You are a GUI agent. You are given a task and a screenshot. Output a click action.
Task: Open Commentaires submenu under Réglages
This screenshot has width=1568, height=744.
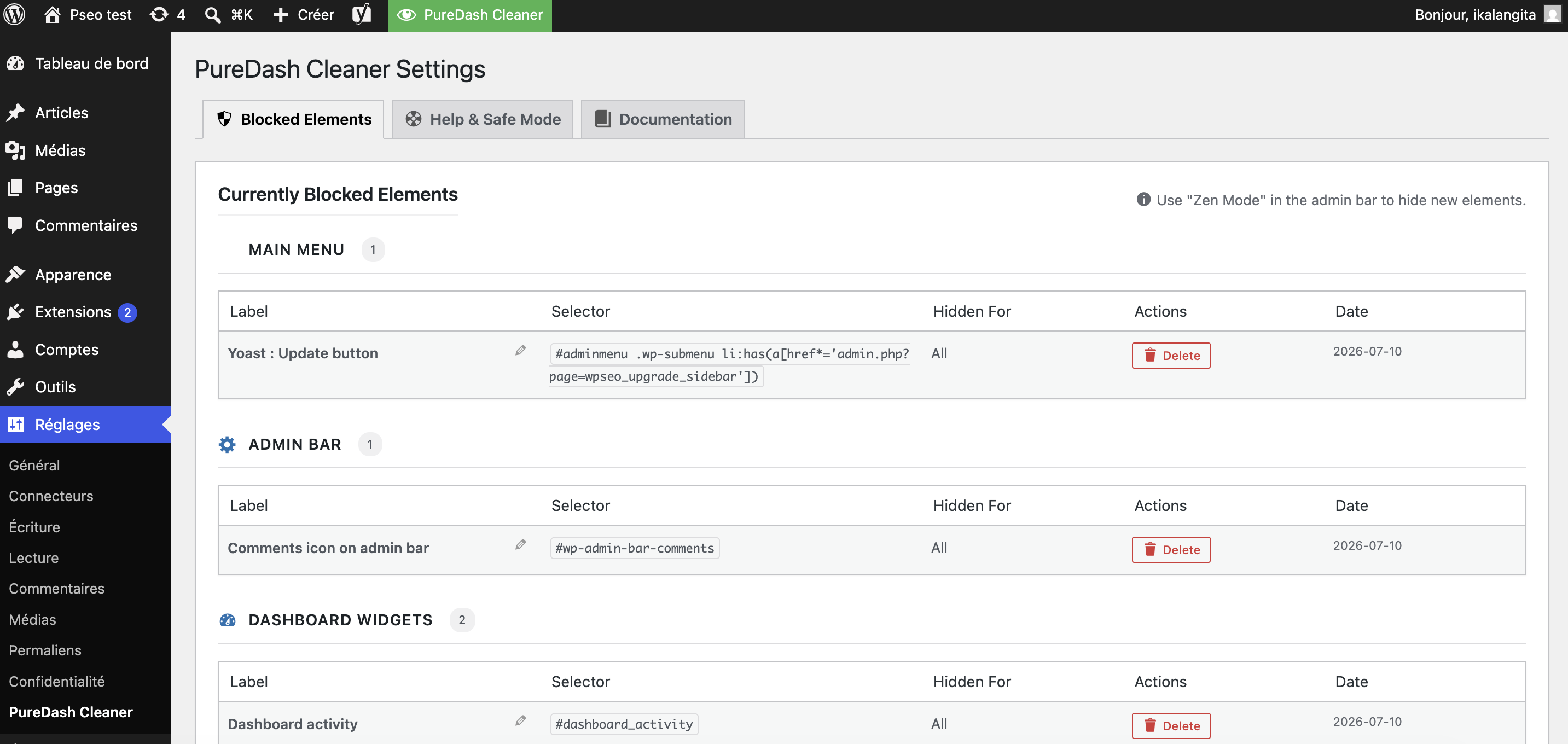pos(56,589)
